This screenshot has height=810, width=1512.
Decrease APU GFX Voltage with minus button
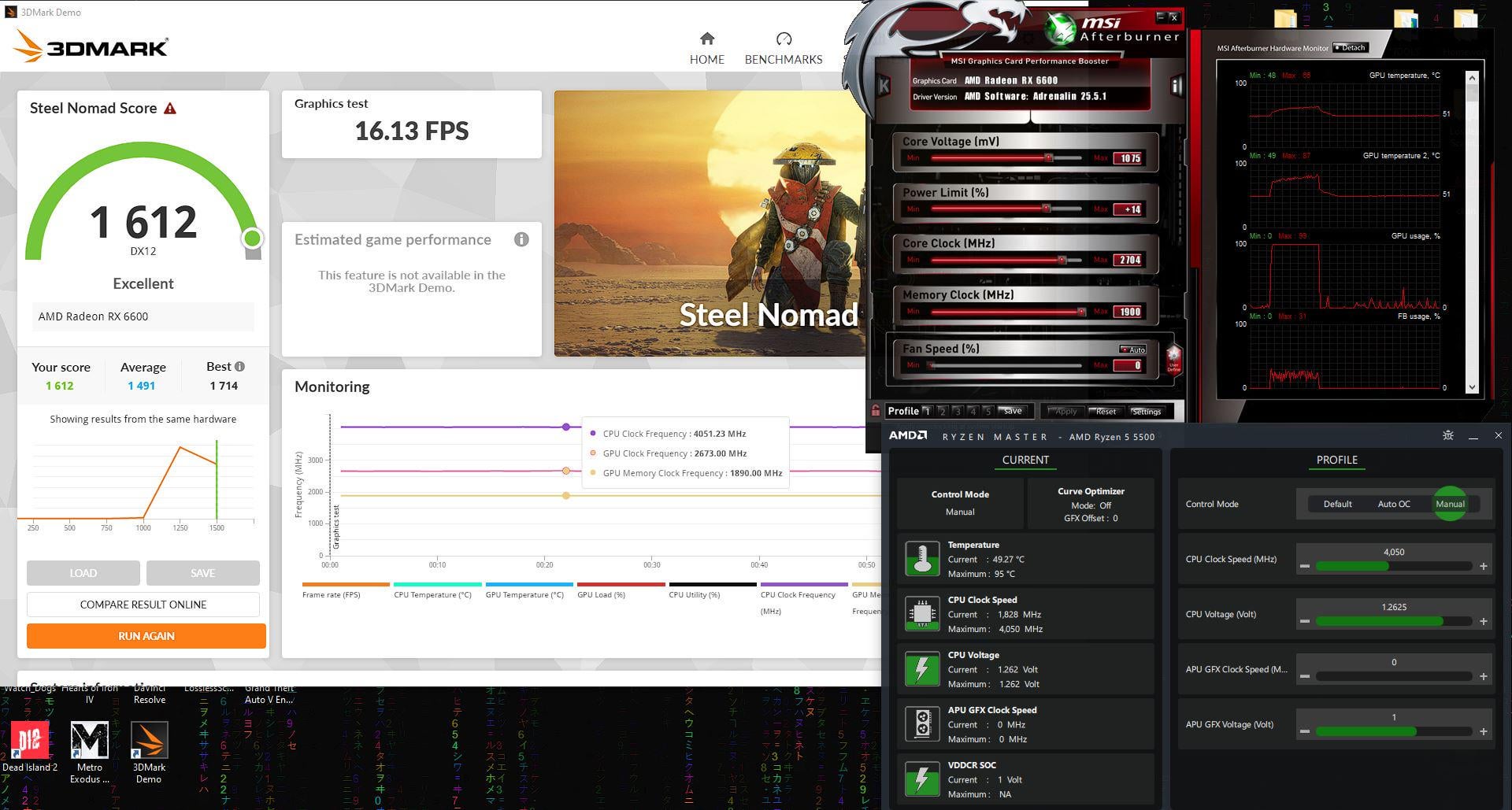click(x=1305, y=732)
